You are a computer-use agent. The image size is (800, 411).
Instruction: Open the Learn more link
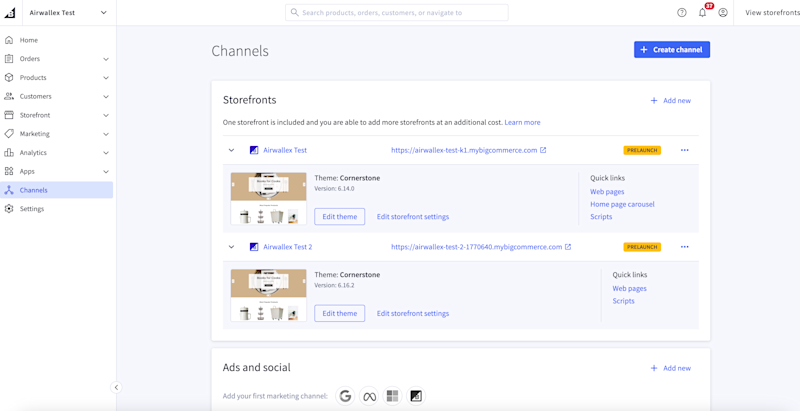pos(522,122)
